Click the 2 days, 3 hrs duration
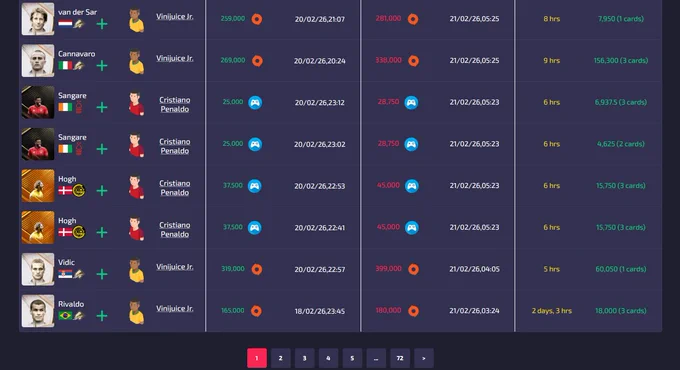This screenshot has width=680, height=370. [x=552, y=311]
